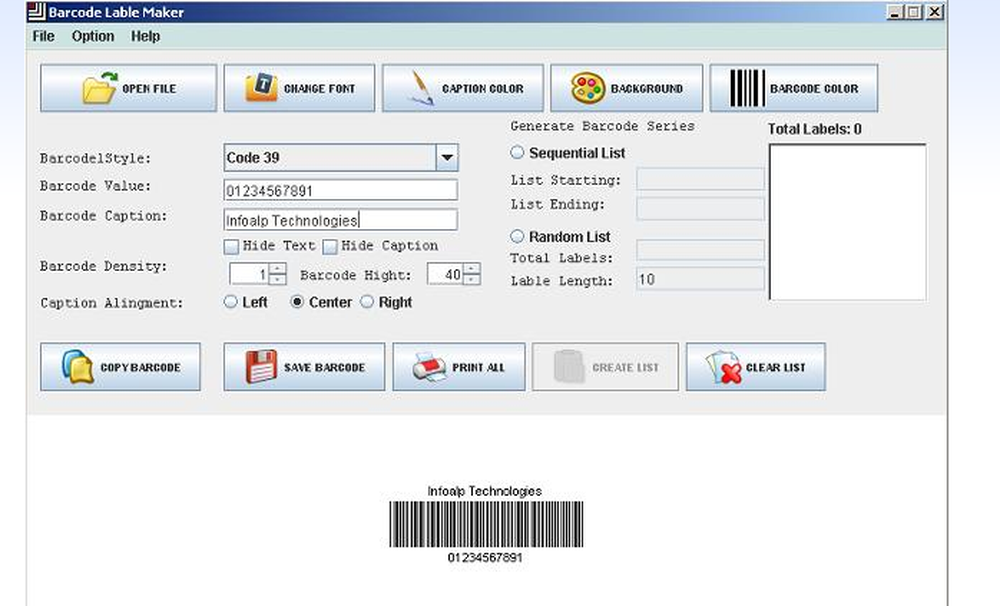
Task: Click the Barcode Lable Maker title bar icon
Action: coord(37,11)
